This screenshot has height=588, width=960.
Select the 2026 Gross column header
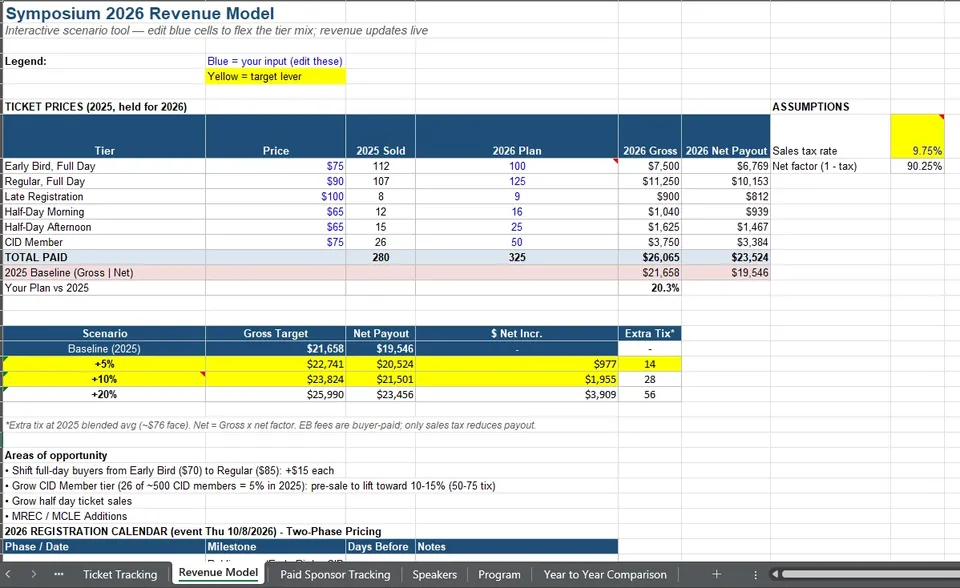point(650,136)
